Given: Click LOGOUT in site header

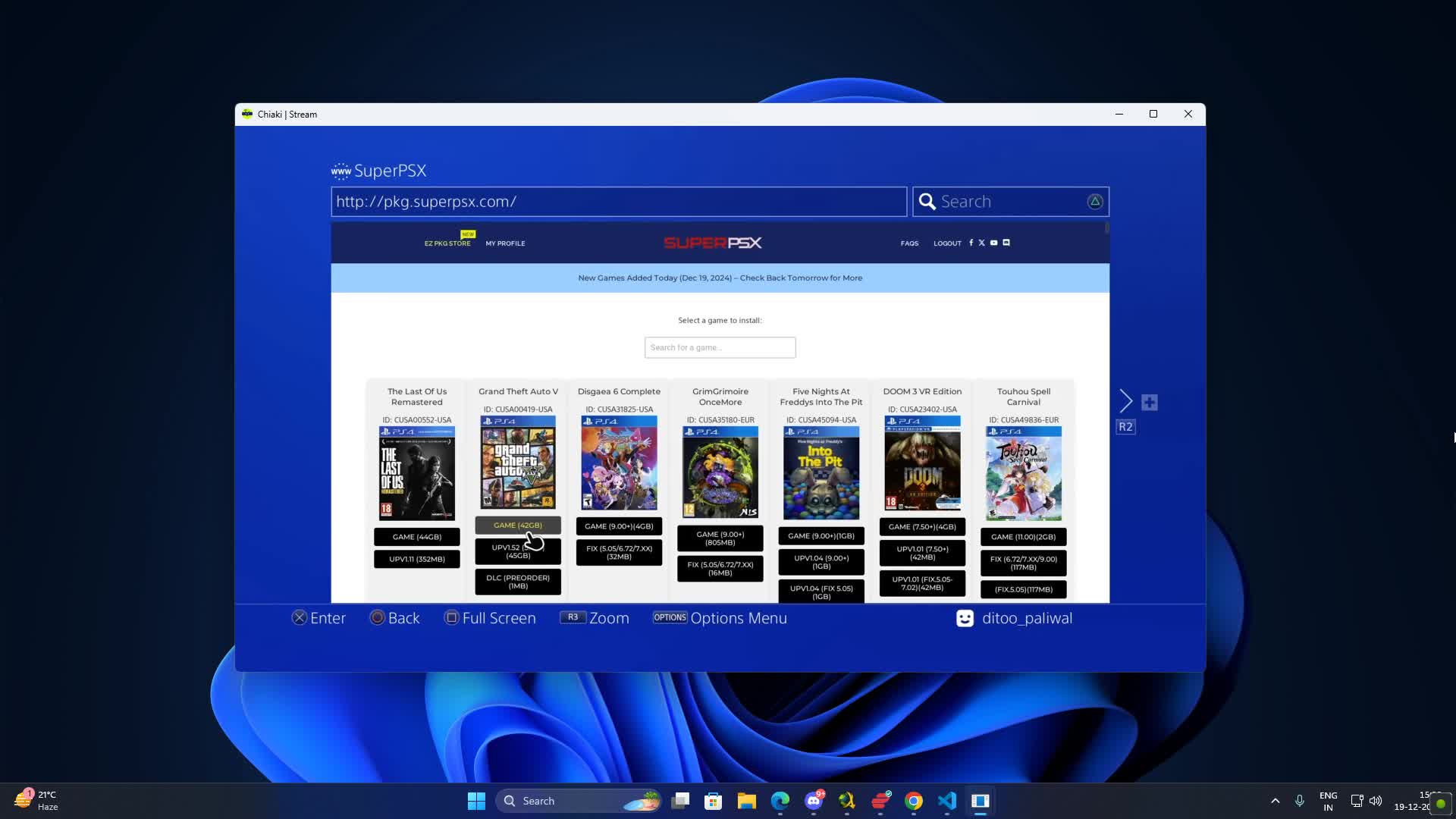Looking at the screenshot, I should (x=947, y=243).
